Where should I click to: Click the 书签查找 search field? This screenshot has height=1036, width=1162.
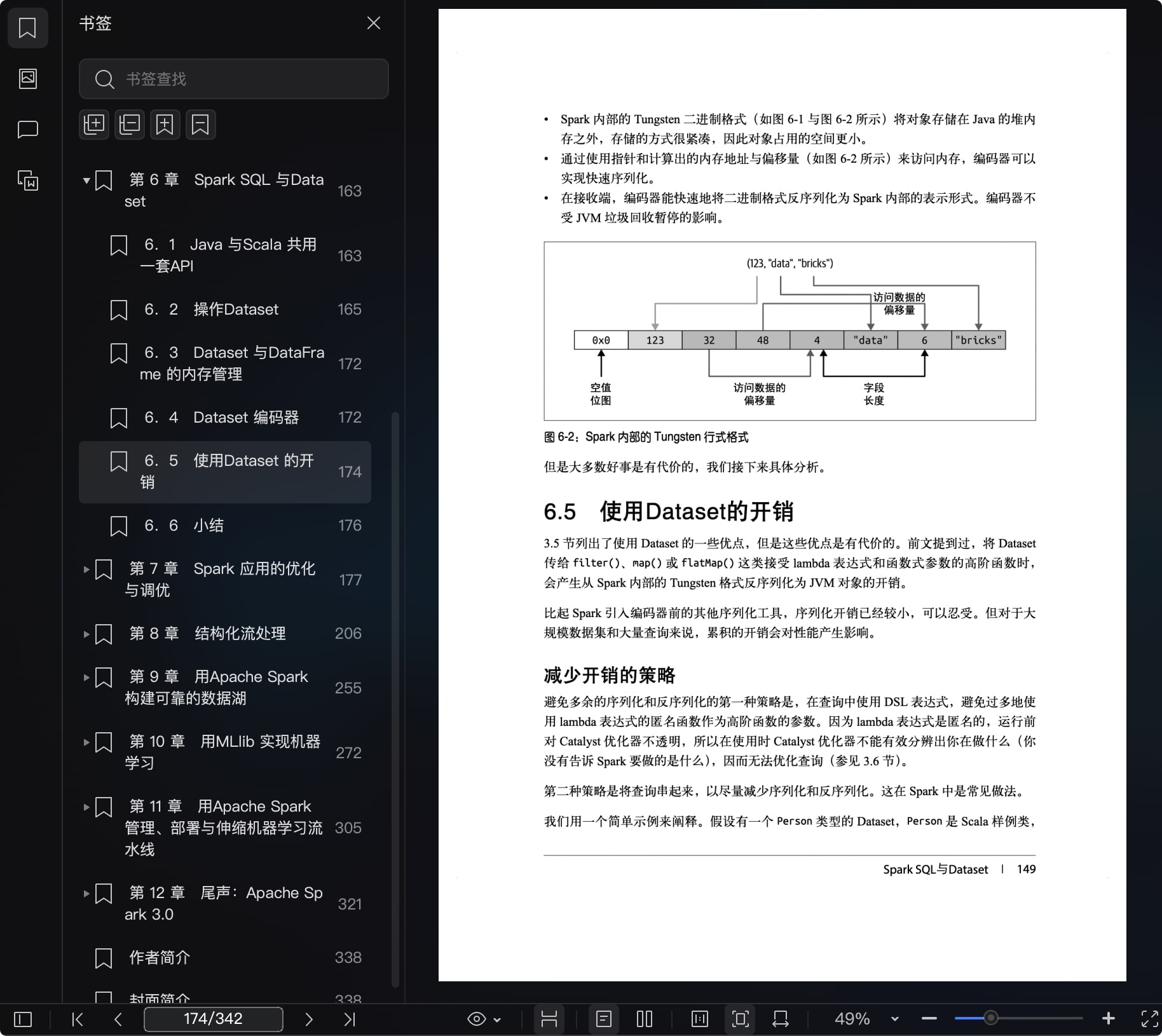coord(233,79)
